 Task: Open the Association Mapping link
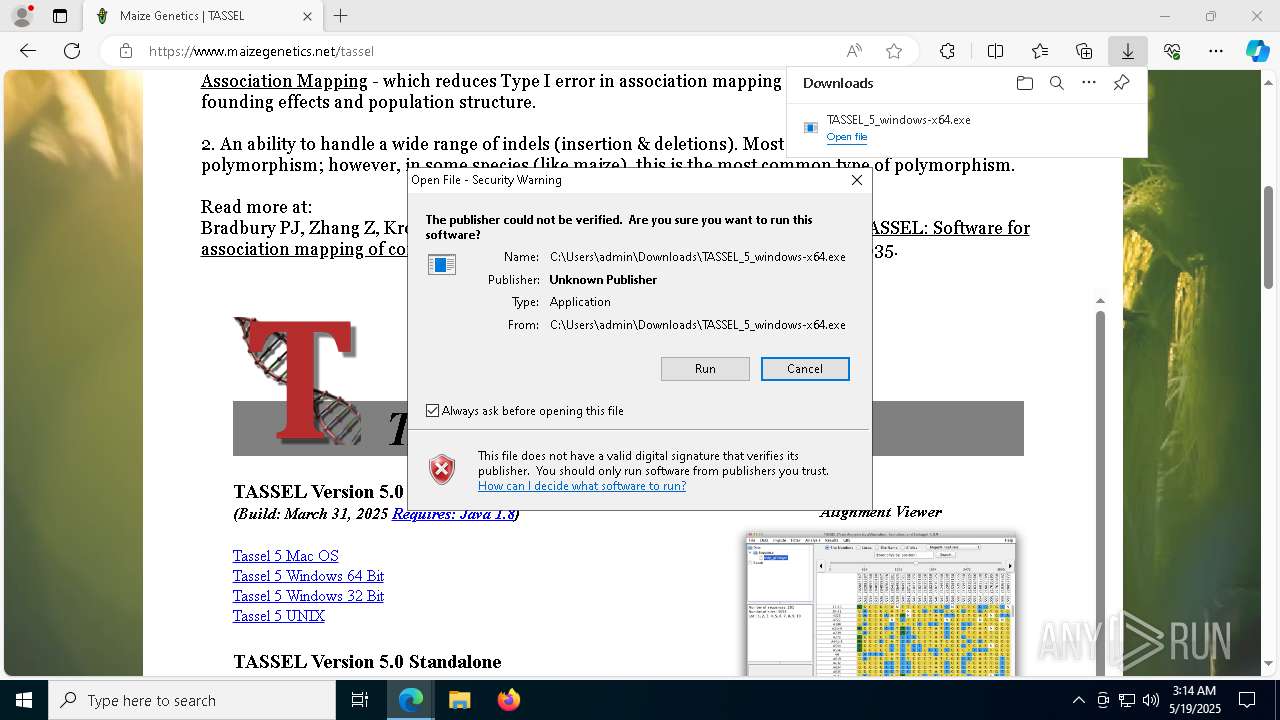click(x=284, y=81)
